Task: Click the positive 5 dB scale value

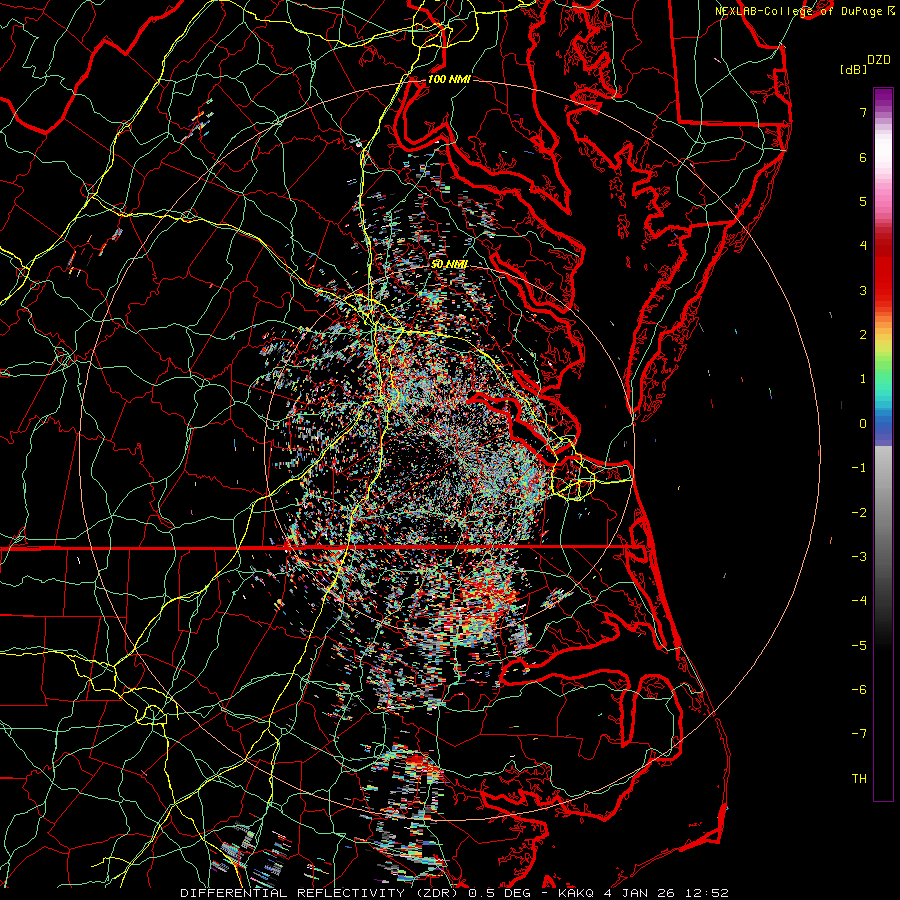Action: [863, 201]
